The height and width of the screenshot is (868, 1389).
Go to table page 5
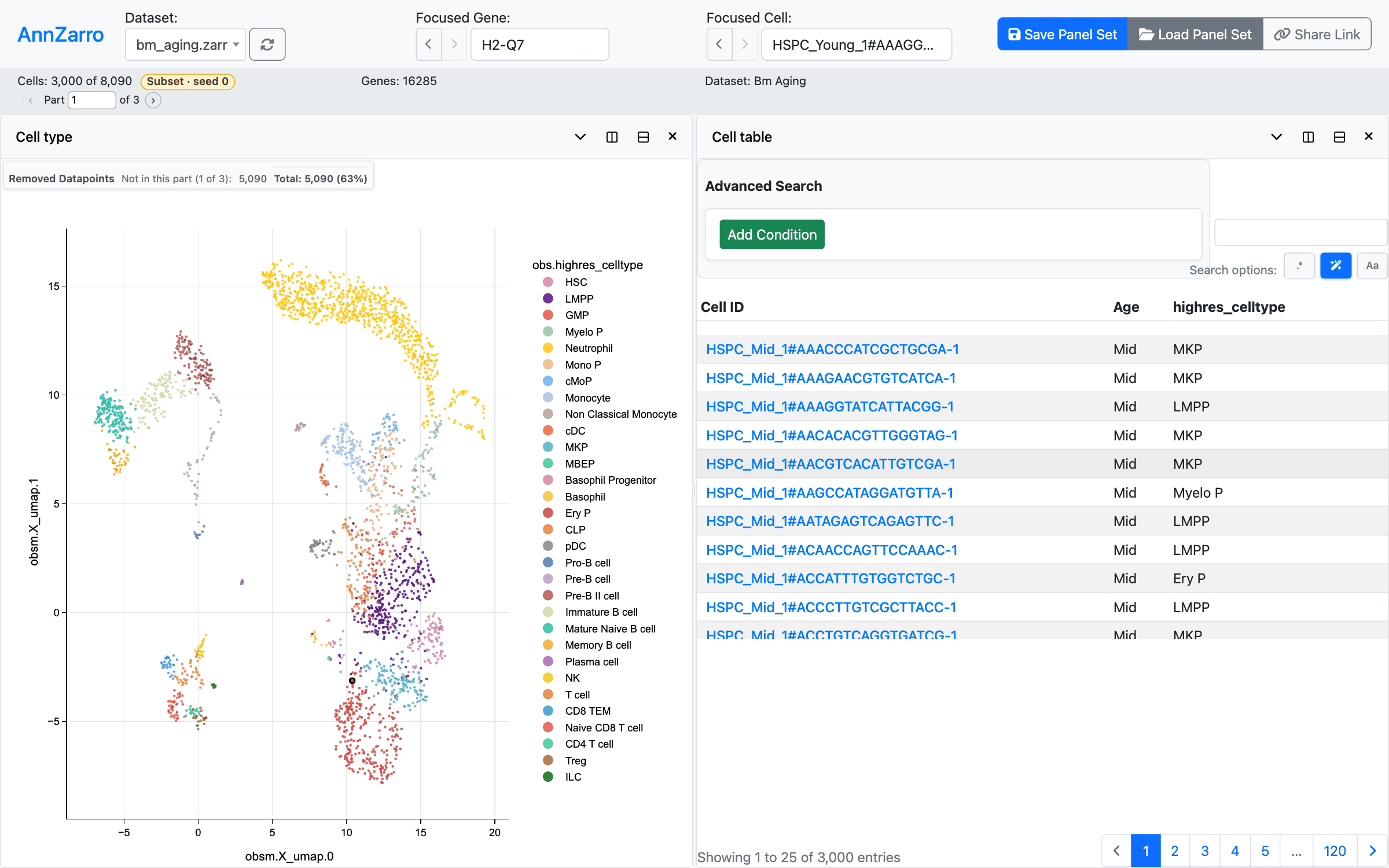1265,851
